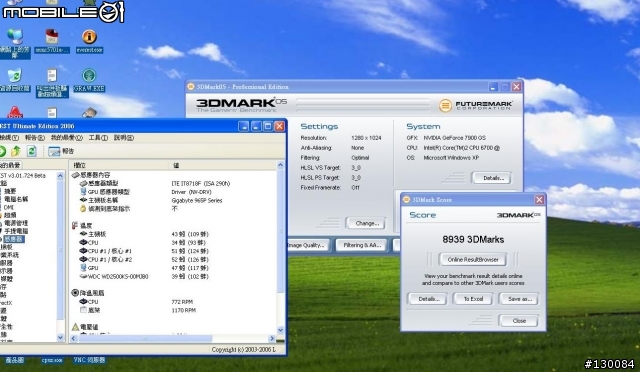Select the 電源管理 item in EVEREST tree
The image size is (640, 372).
pyautogui.click(x=16, y=223)
